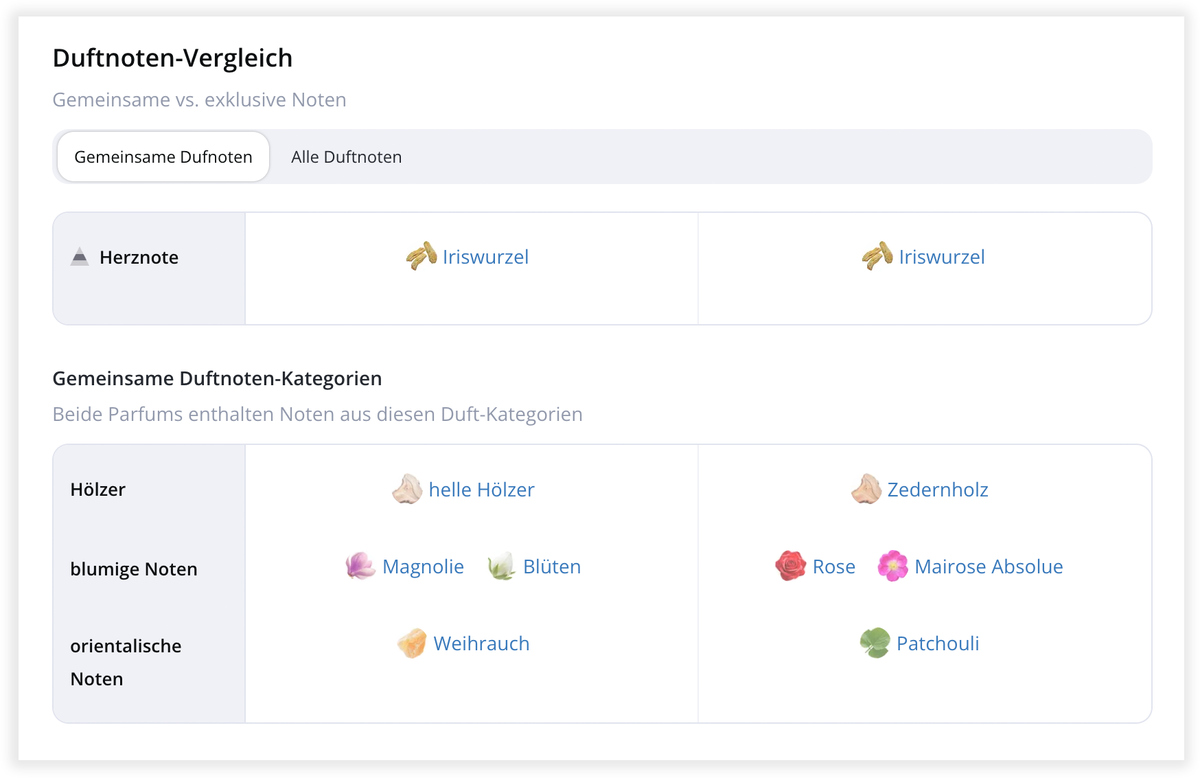The width and height of the screenshot is (1200, 778).
Task: Click the purple Magnolie flower icon
Action: pos(360,566)
